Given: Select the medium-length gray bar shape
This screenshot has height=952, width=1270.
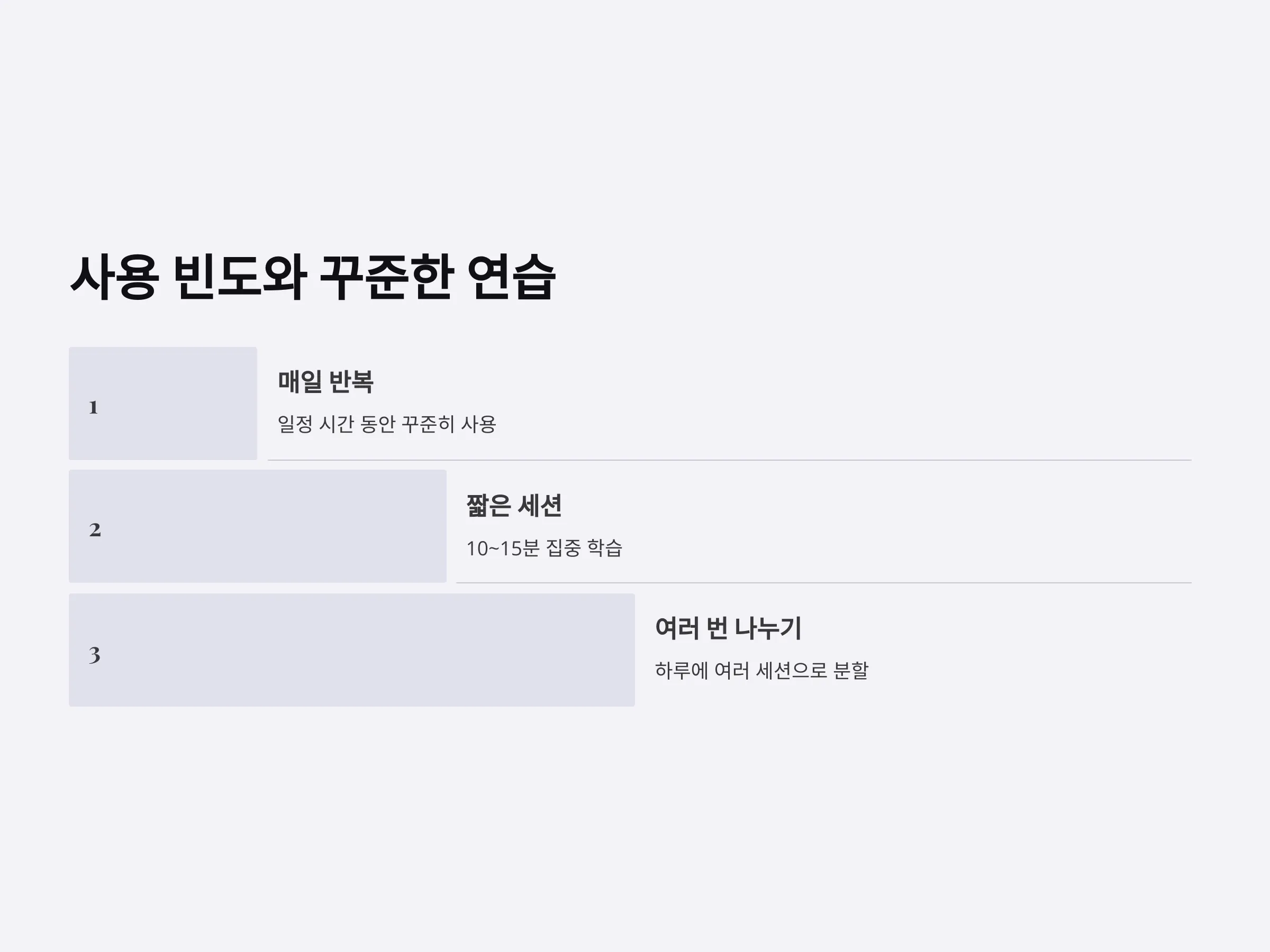Looking at the screenshot, I should pyautogui.click(x=258, y=526).
